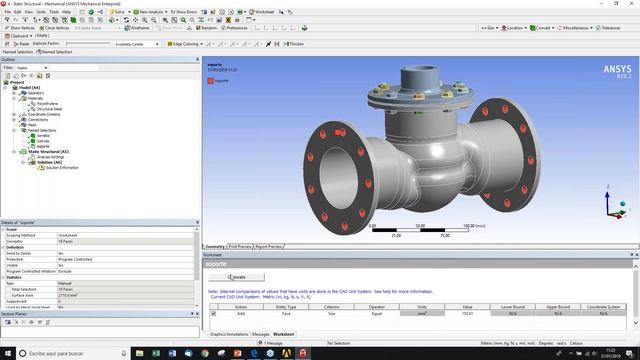This screenshot has width=640, height=360.
Task: Open the View menu
Action: point(29,12)
